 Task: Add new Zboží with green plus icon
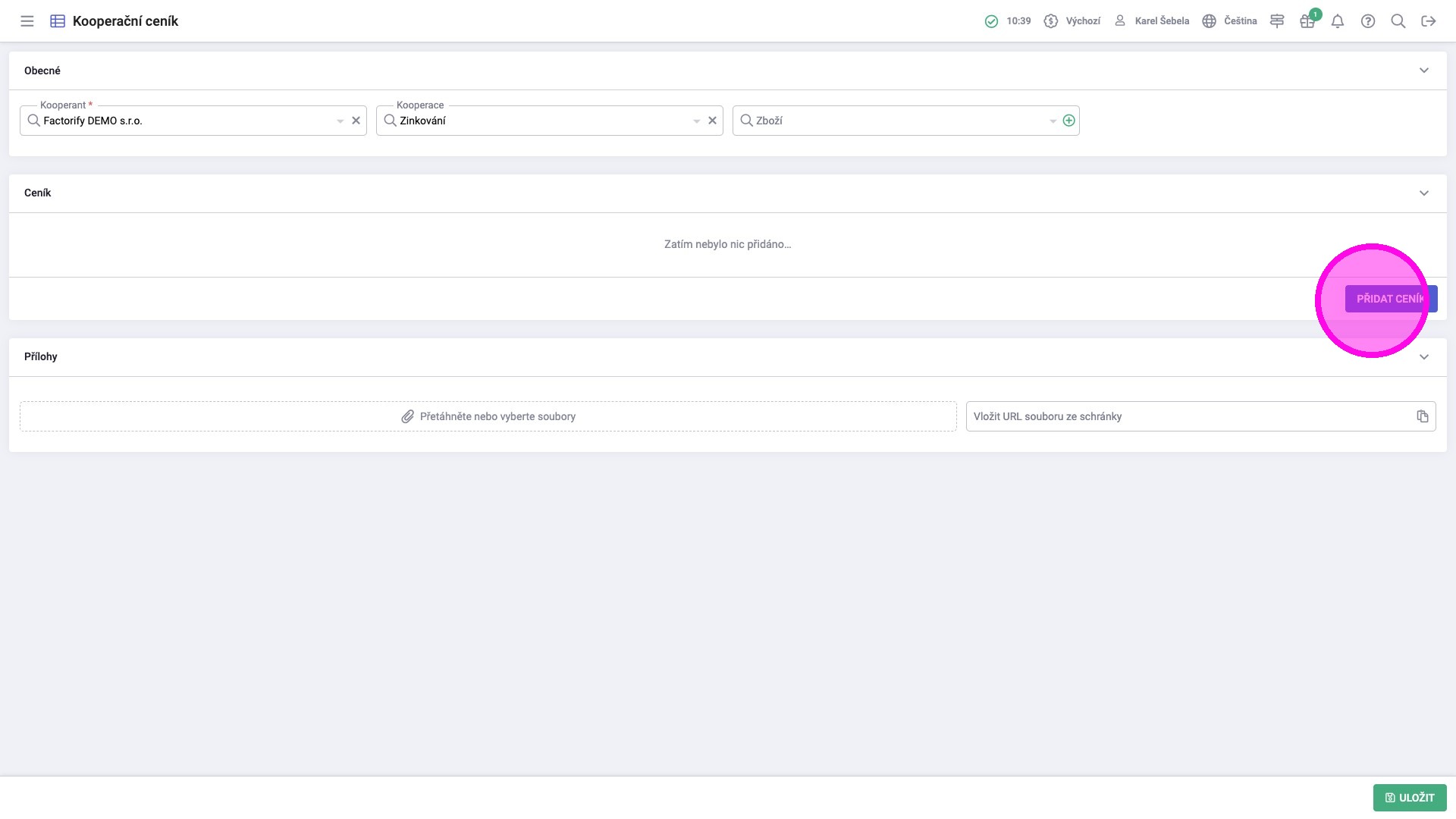1068,121
